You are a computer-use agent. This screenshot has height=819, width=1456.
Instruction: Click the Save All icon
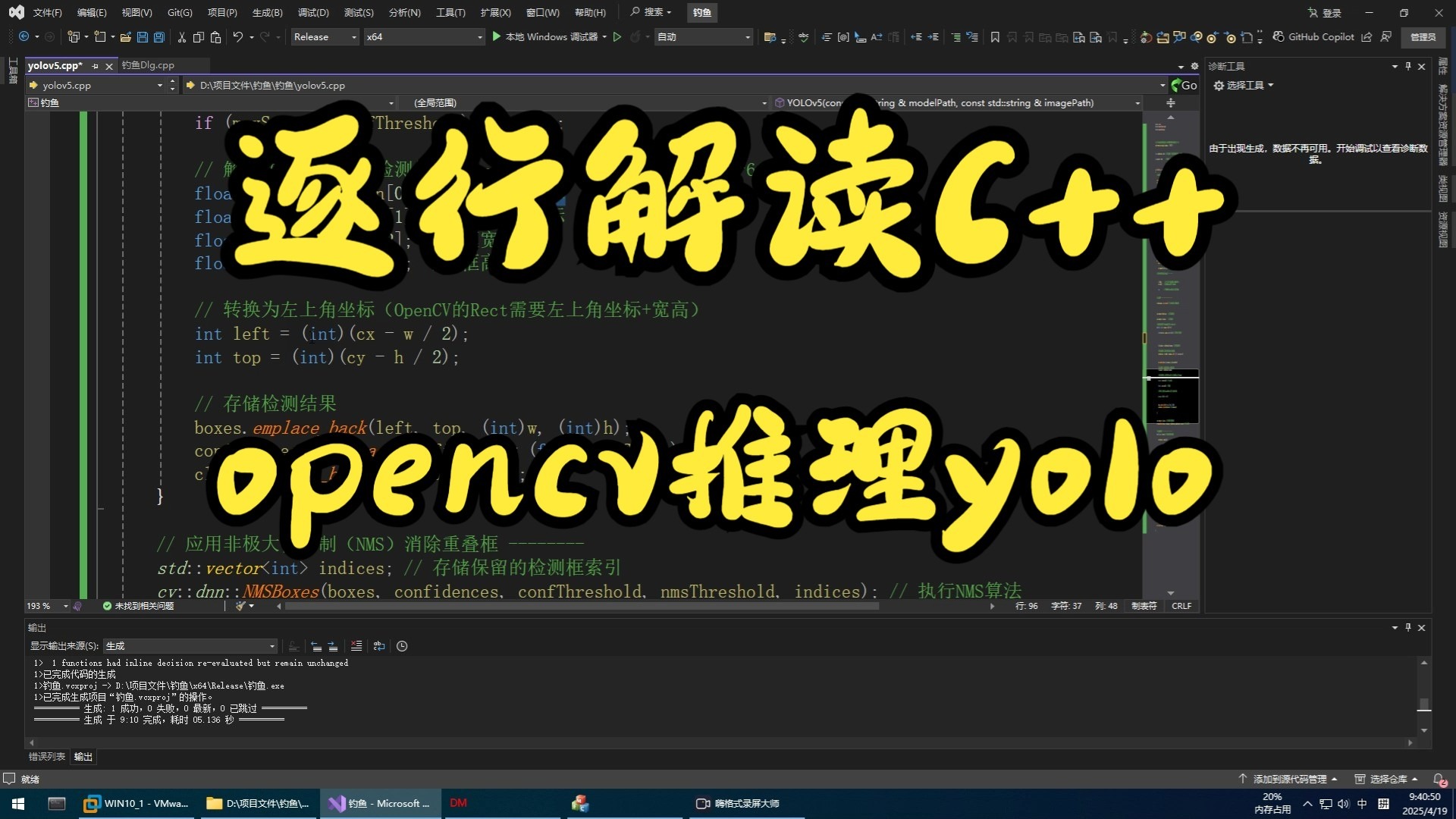[159, 36]
